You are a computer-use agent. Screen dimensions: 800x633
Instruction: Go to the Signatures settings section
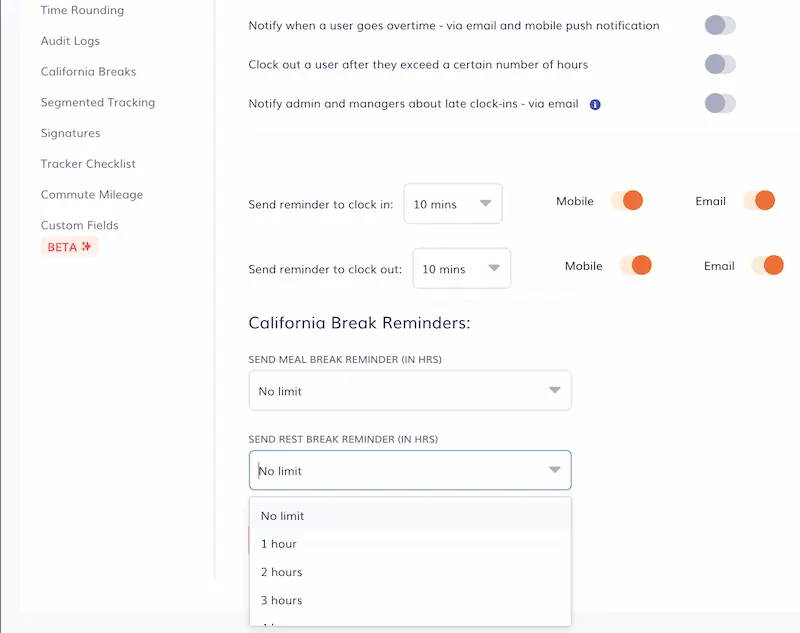point(70,133)
